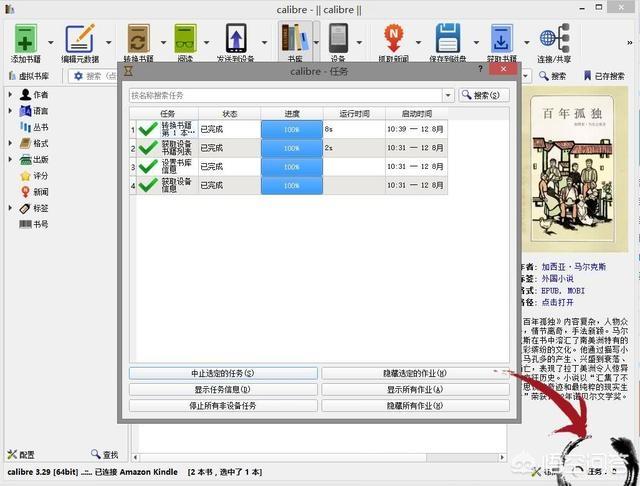Click Show all jobs button
This screenshot has height=486, width=640.
click(415, 390)
